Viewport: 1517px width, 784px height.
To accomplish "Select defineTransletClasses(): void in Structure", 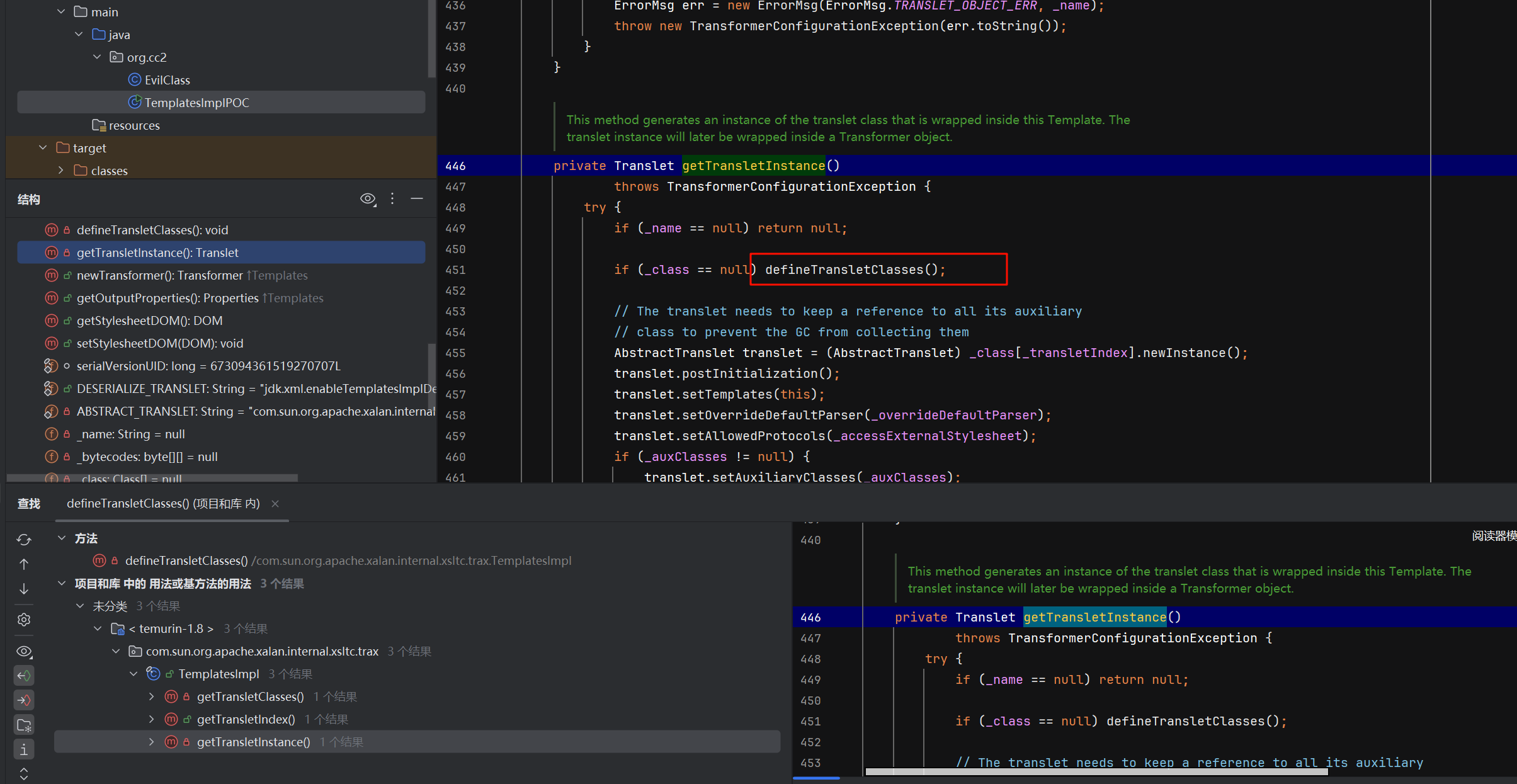I will [x=152, y=230].
